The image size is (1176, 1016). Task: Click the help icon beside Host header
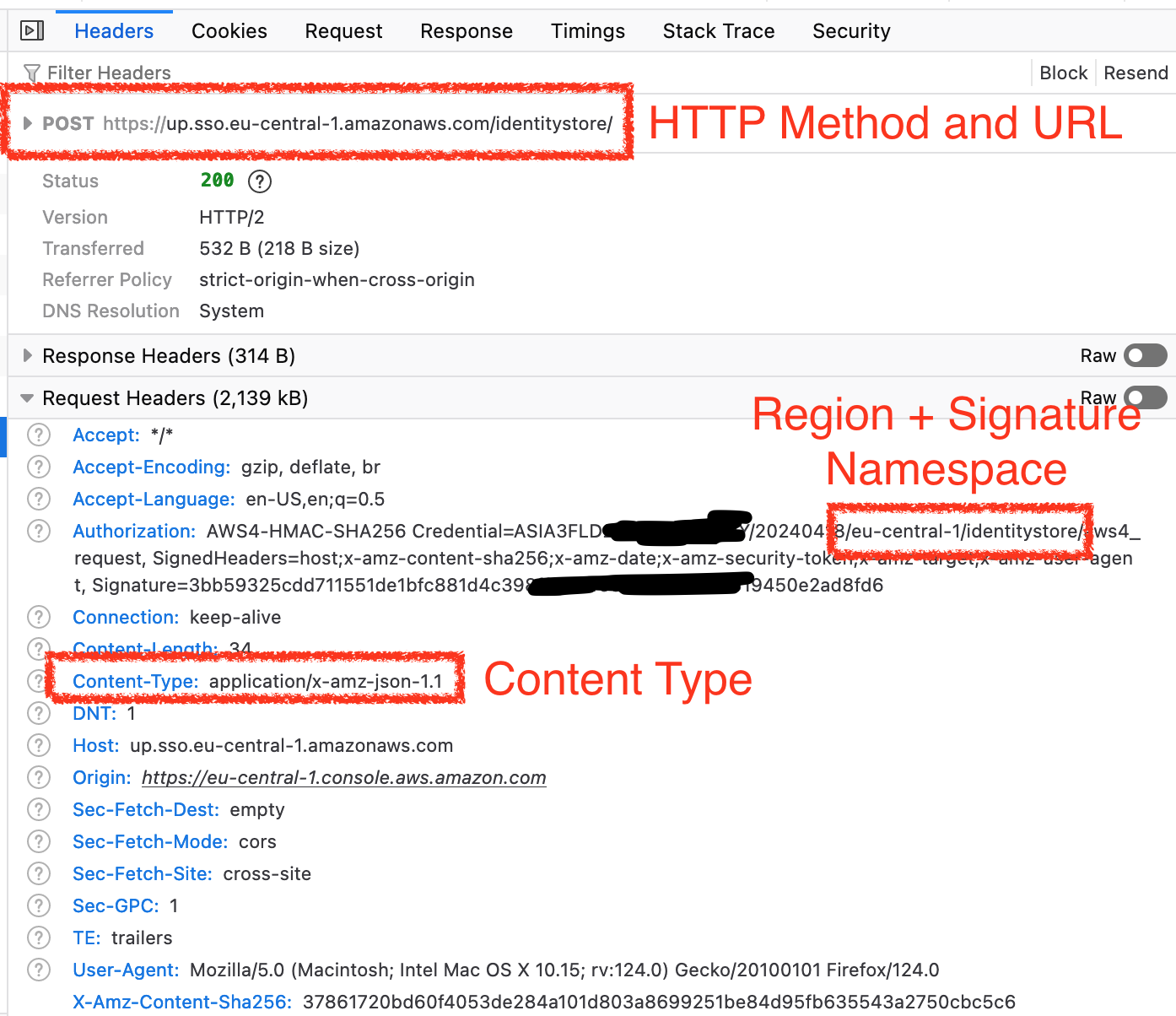point(39,745)
